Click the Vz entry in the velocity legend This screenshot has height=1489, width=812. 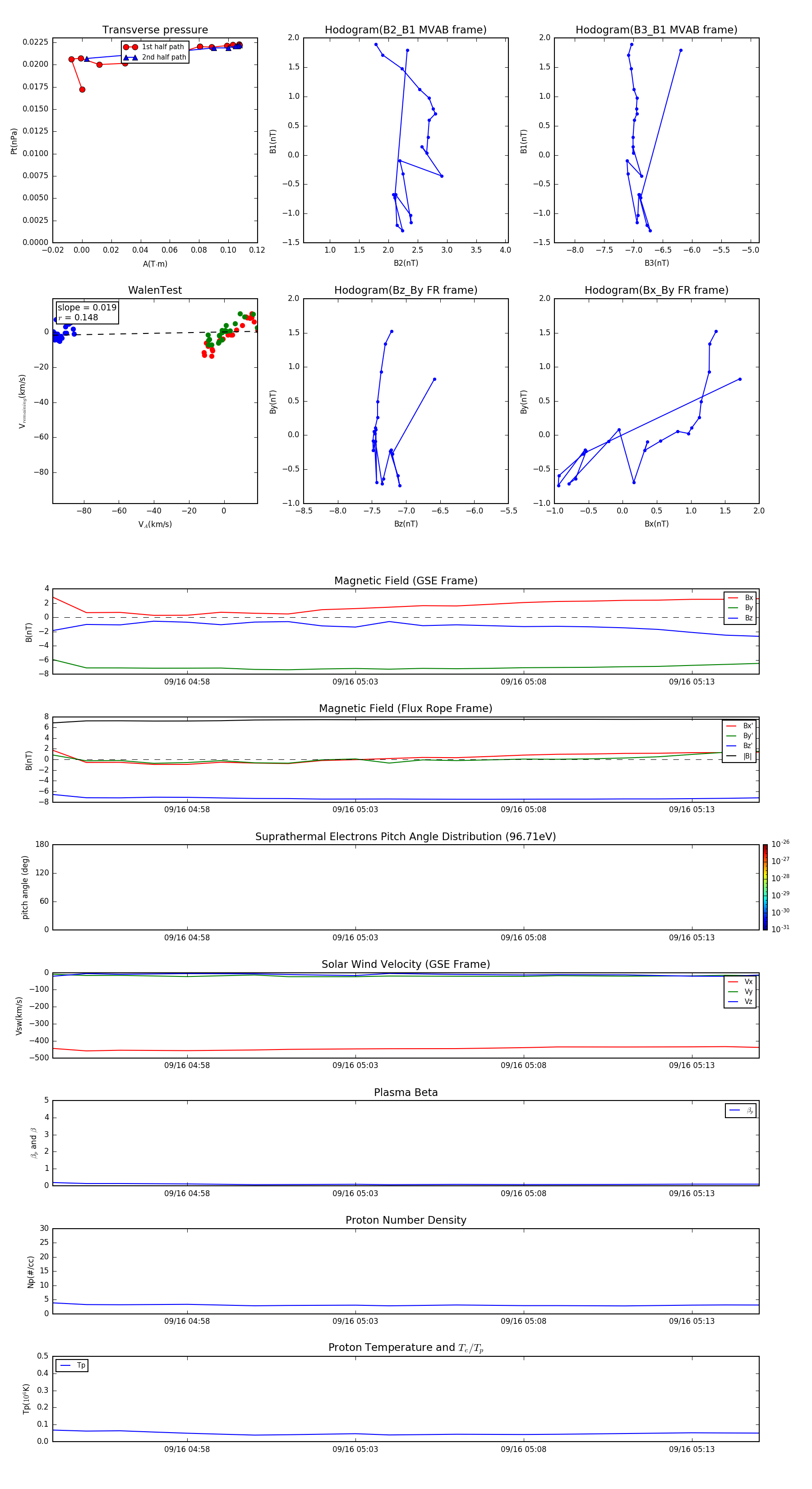pos(740,1002)
